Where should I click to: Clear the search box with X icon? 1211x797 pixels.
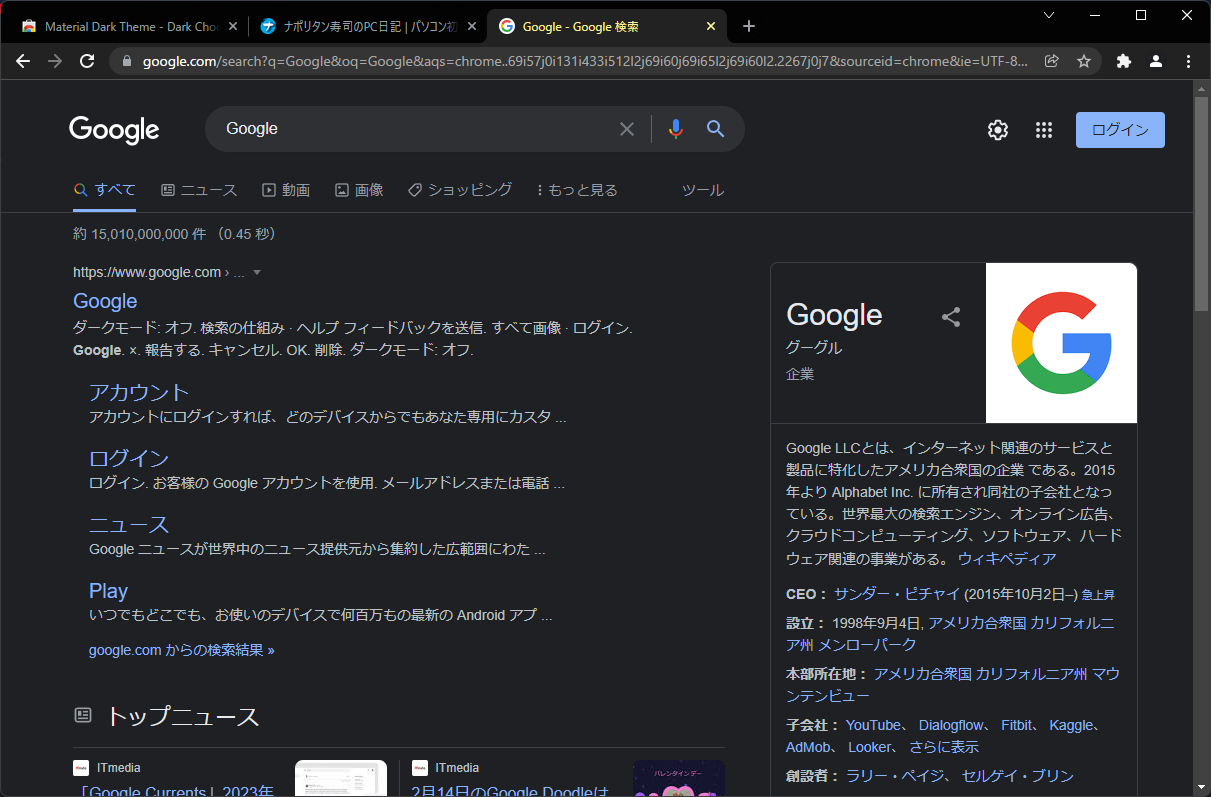[x=627, y=129]
